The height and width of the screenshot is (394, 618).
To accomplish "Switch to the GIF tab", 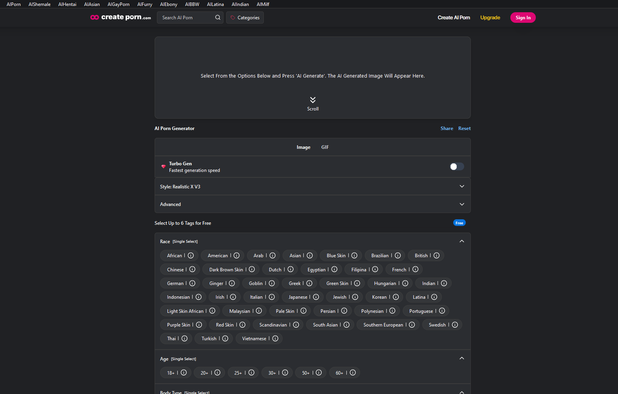I will [x=325, y=147].
